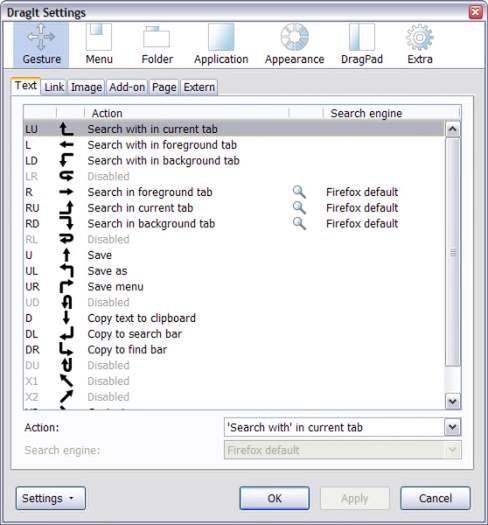Click the RL gesture arrow icon
Screen dimensions: 488x525
pos(66,239)
